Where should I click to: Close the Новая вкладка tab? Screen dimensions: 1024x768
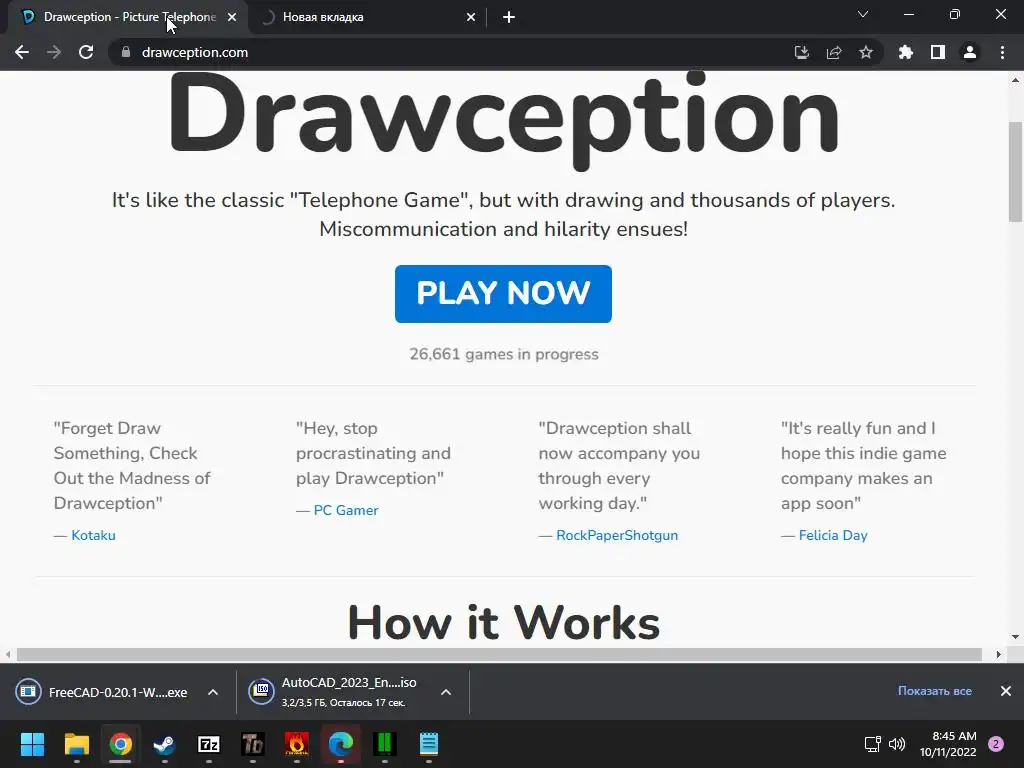click(x=471, y=18)
